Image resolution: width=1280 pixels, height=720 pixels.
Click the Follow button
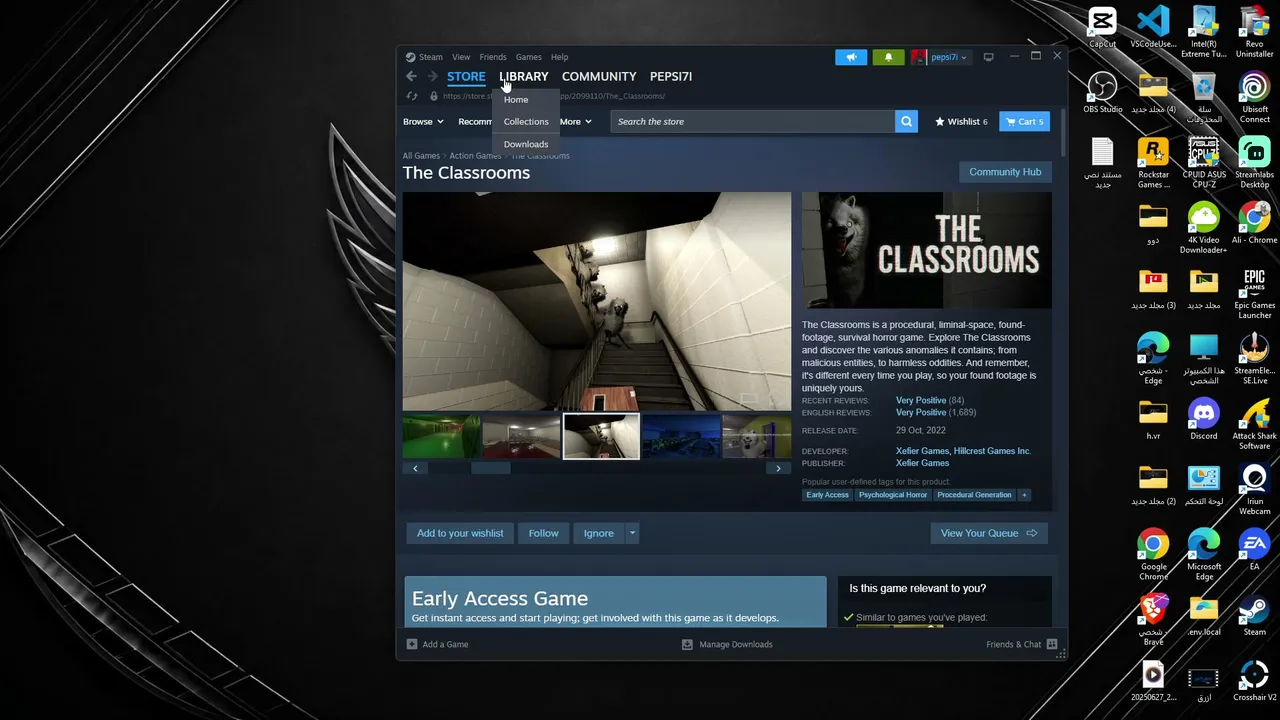click(544, 533)
